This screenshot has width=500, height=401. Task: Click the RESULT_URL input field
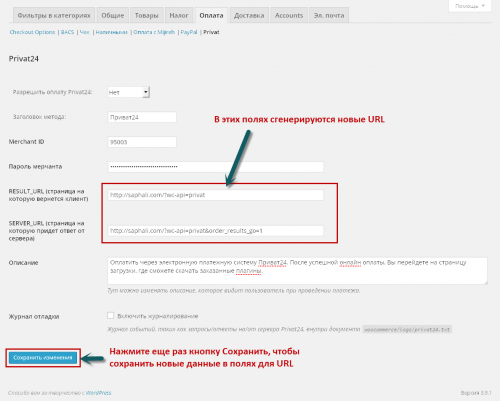coord(215,195)
